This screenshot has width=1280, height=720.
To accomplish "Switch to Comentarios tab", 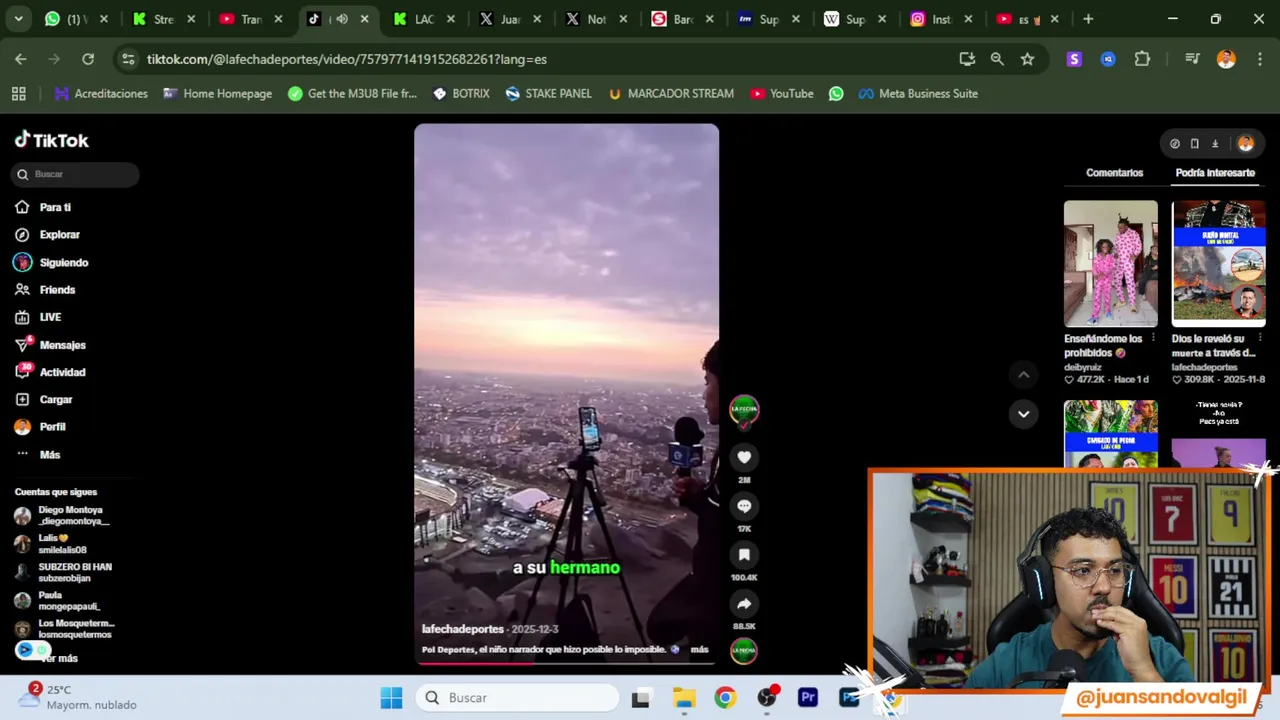I will (1114, 173).
